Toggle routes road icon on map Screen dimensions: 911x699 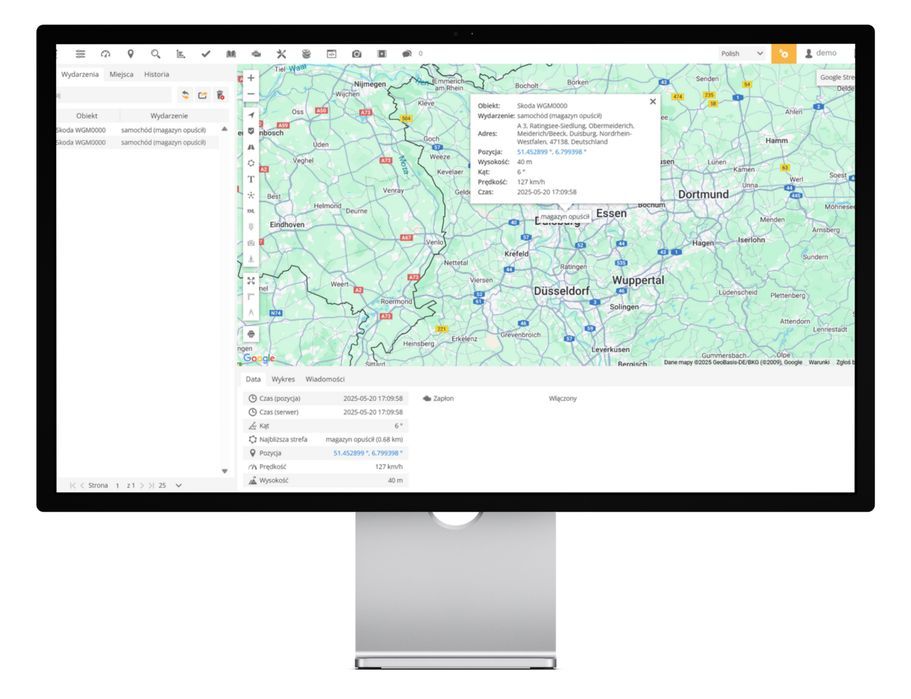point(251,148)
